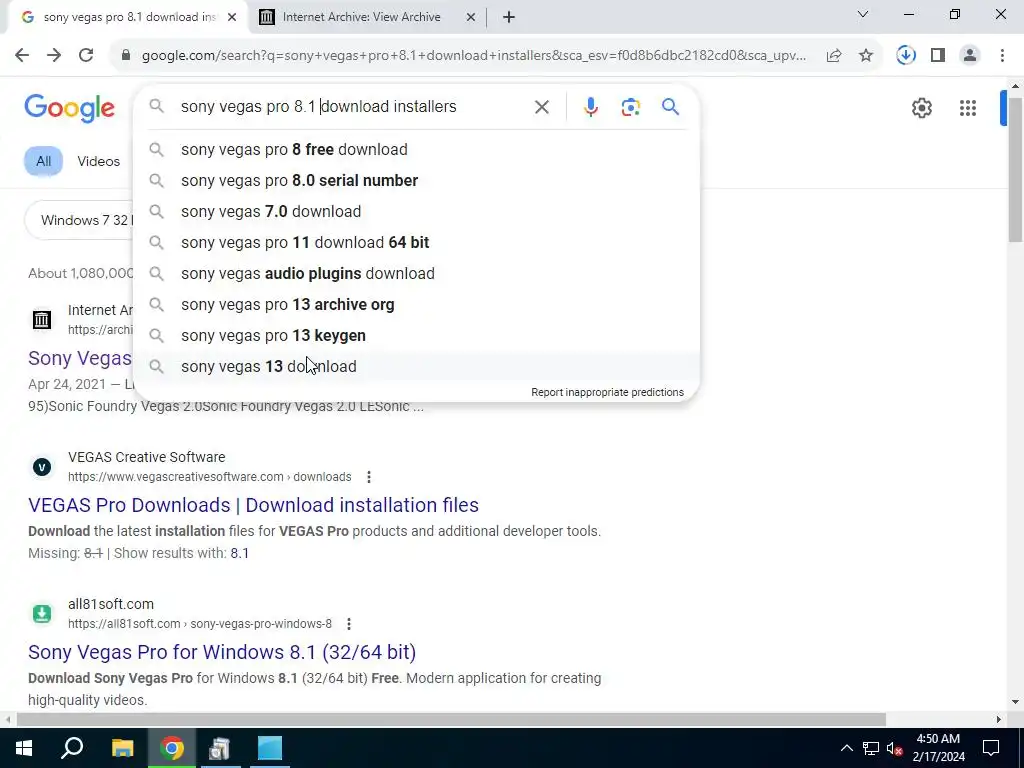1024x768 pixels.
Task: Open File Explorer from the taskbar
Action: (122, 748)
